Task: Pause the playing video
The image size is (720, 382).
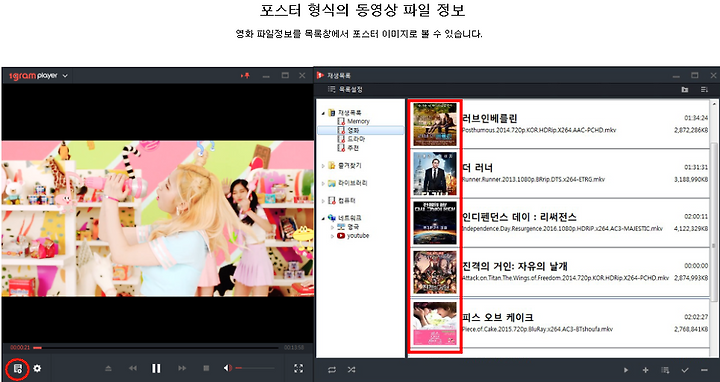Action: click(x=156, y=368)
